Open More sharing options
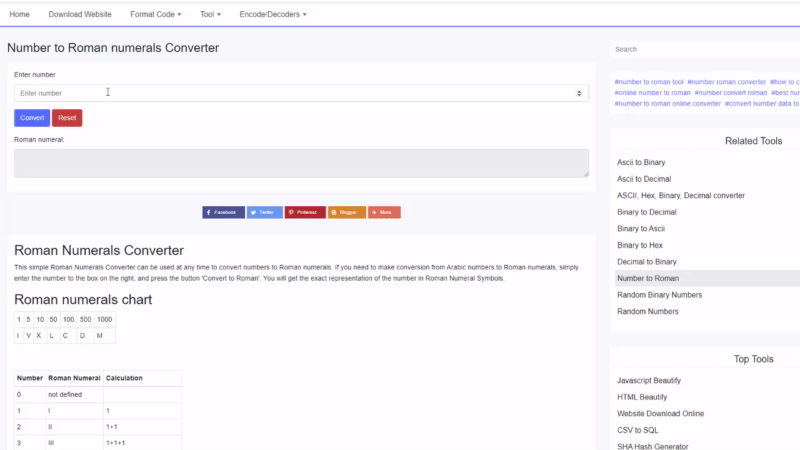This screenshot has height=450, width=800. [384, 212]
